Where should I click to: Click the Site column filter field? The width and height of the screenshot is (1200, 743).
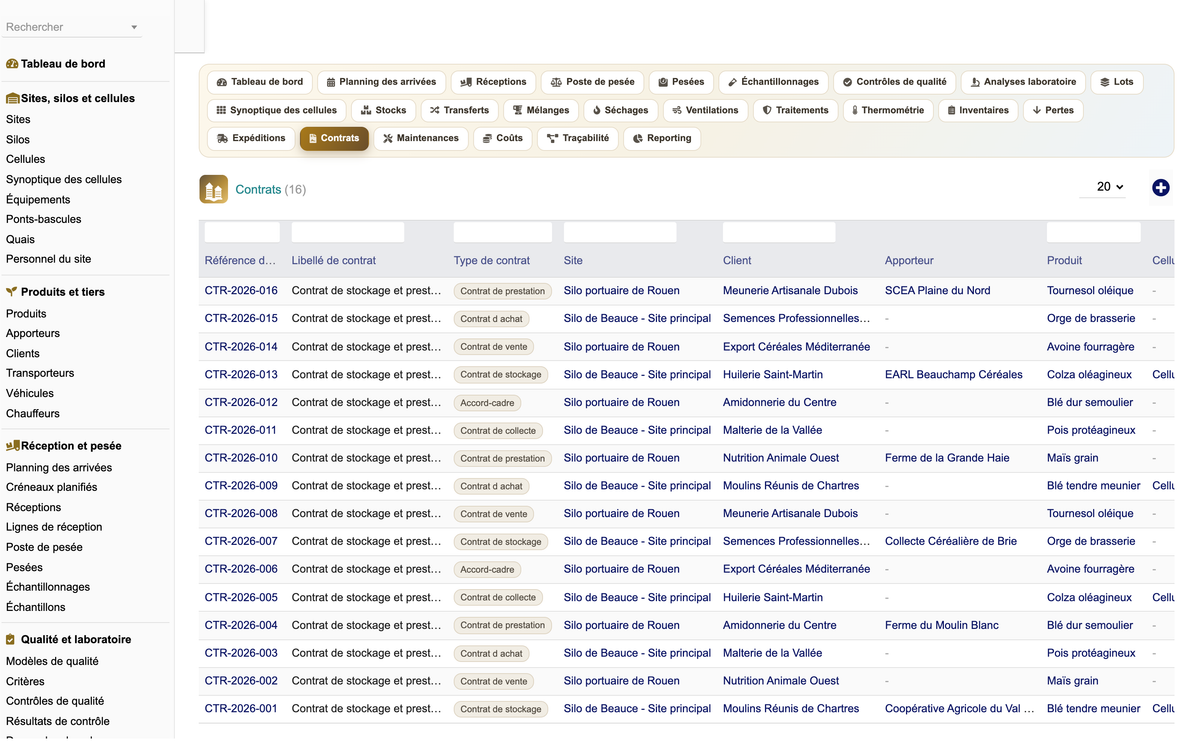pos(620,232)
